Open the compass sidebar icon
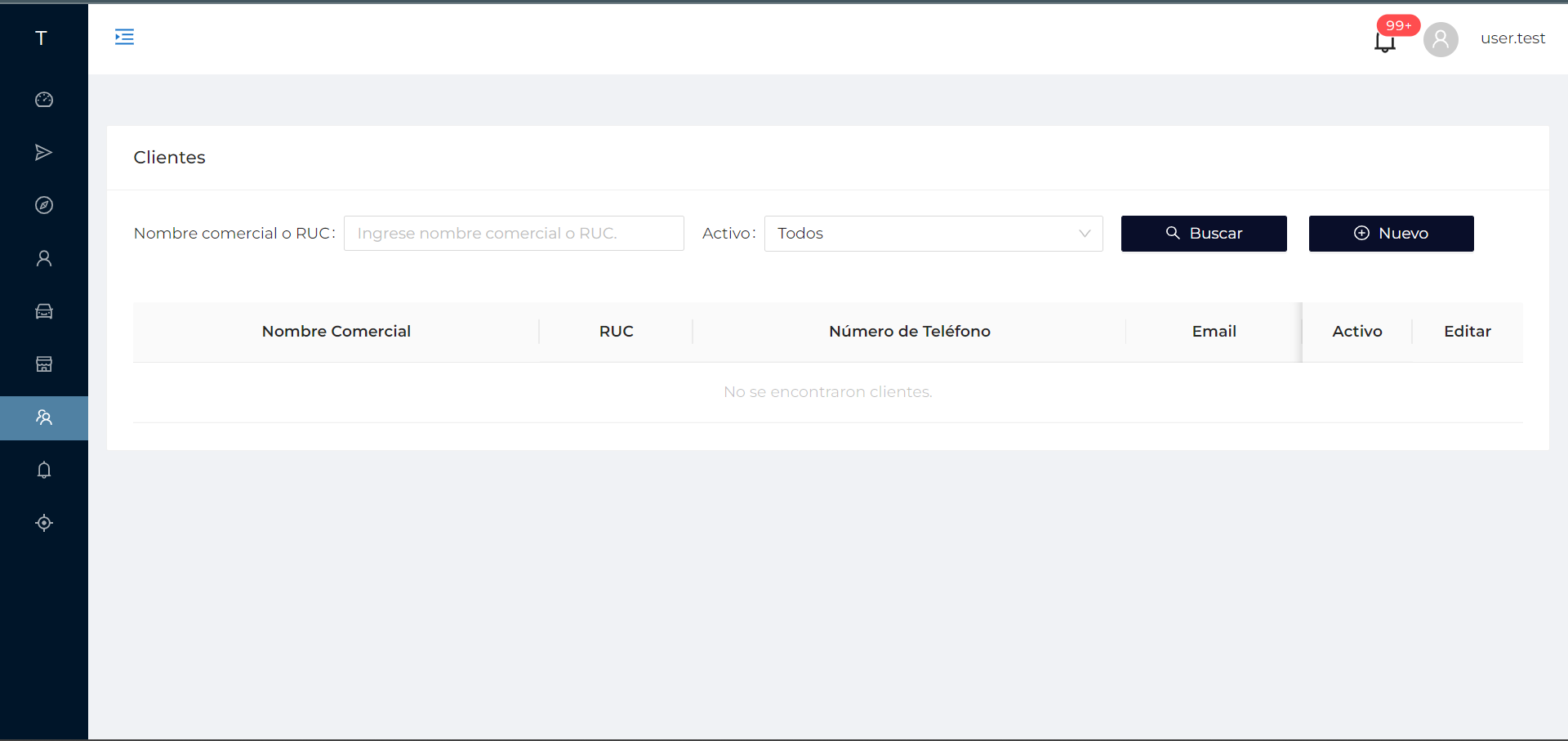Image resolution: width=1568 pixels, height=741 pixels. click(x=44, y=205)
